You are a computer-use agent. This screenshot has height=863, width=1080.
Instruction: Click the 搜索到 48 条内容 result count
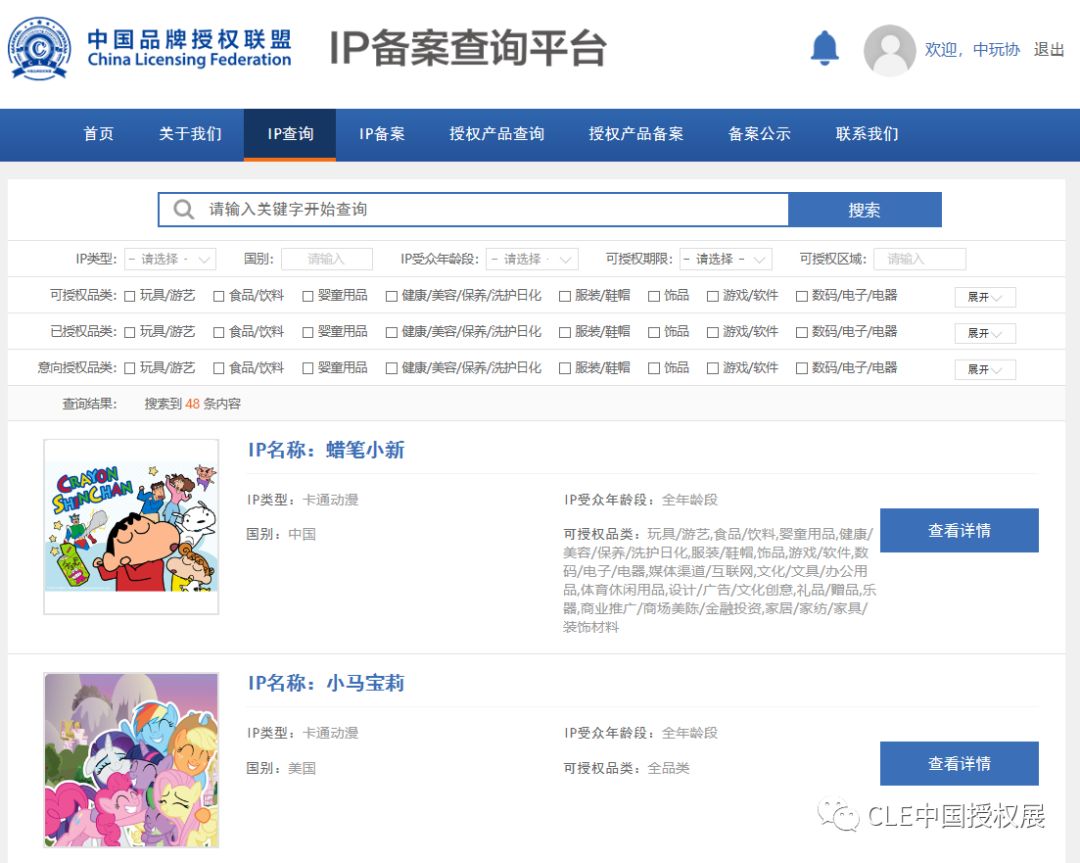(x=192, y=404)
